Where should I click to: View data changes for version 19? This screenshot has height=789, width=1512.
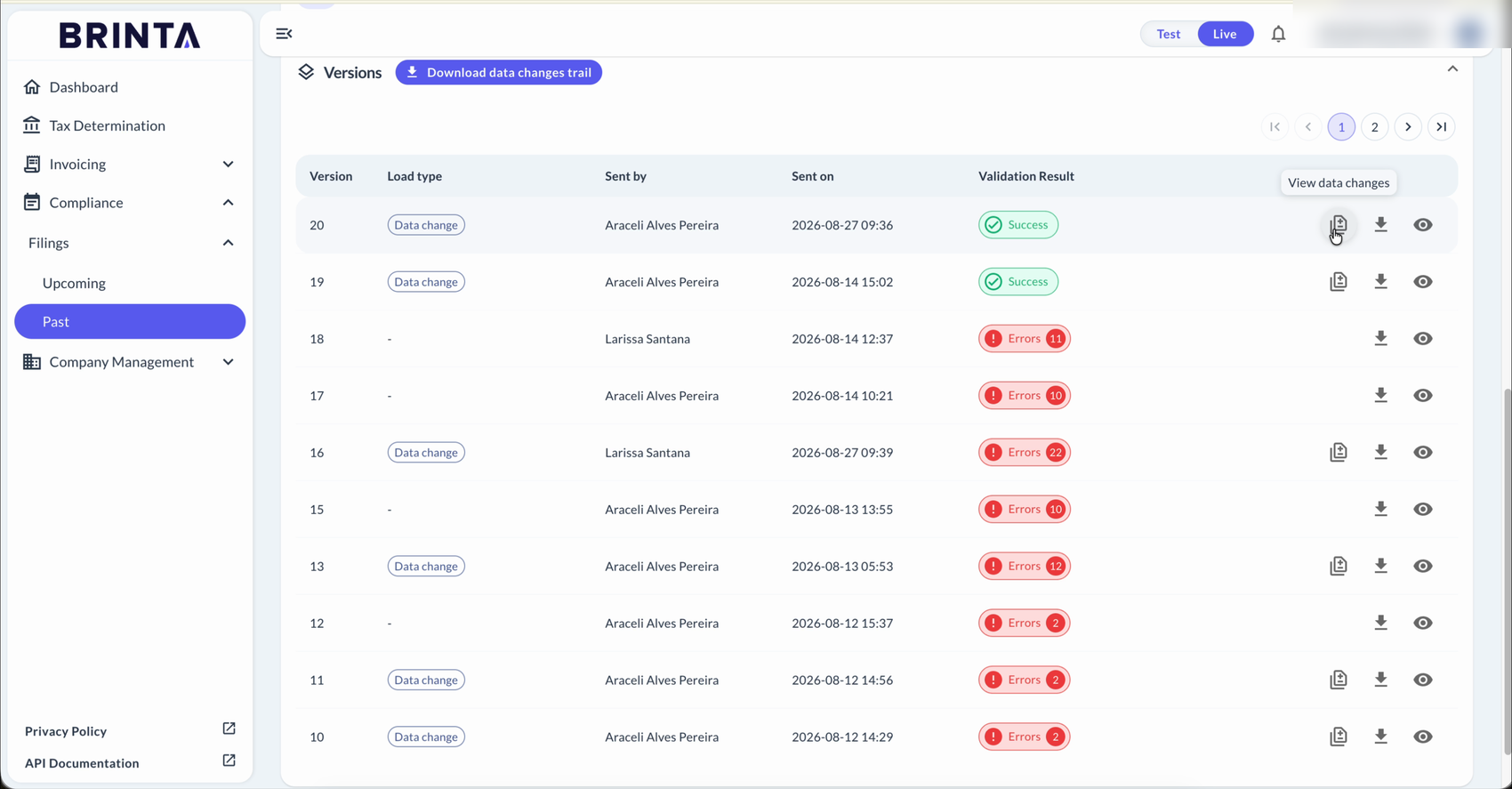coord(1339,282)
